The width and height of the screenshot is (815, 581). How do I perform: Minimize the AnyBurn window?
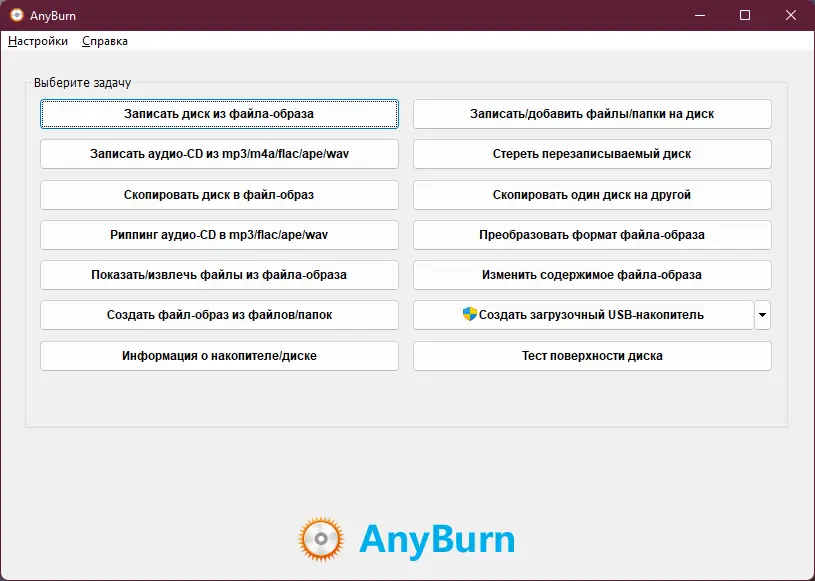(x=700, y=15)
